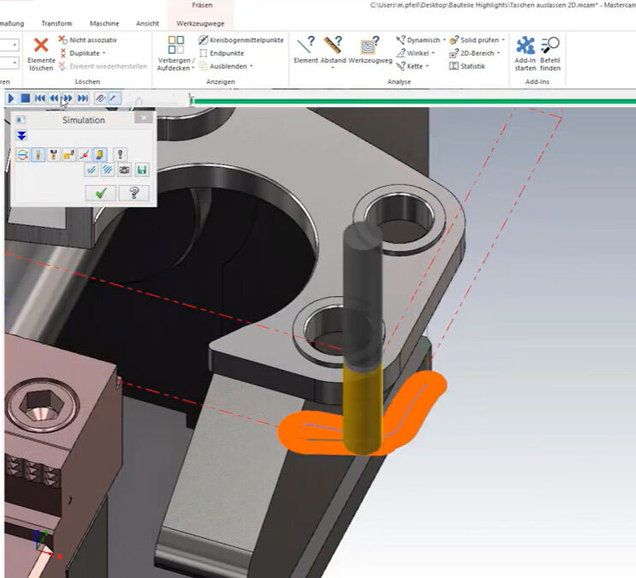Close the Simulation panel

pyautogui.click(x=143, y=118)
